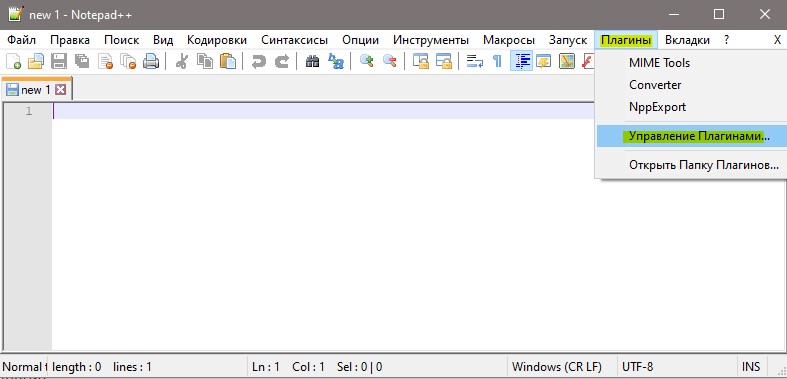This screenshot has width=787, height=379.
Task: Minimize the Notepad++ window
Action: tap(674, 15)
